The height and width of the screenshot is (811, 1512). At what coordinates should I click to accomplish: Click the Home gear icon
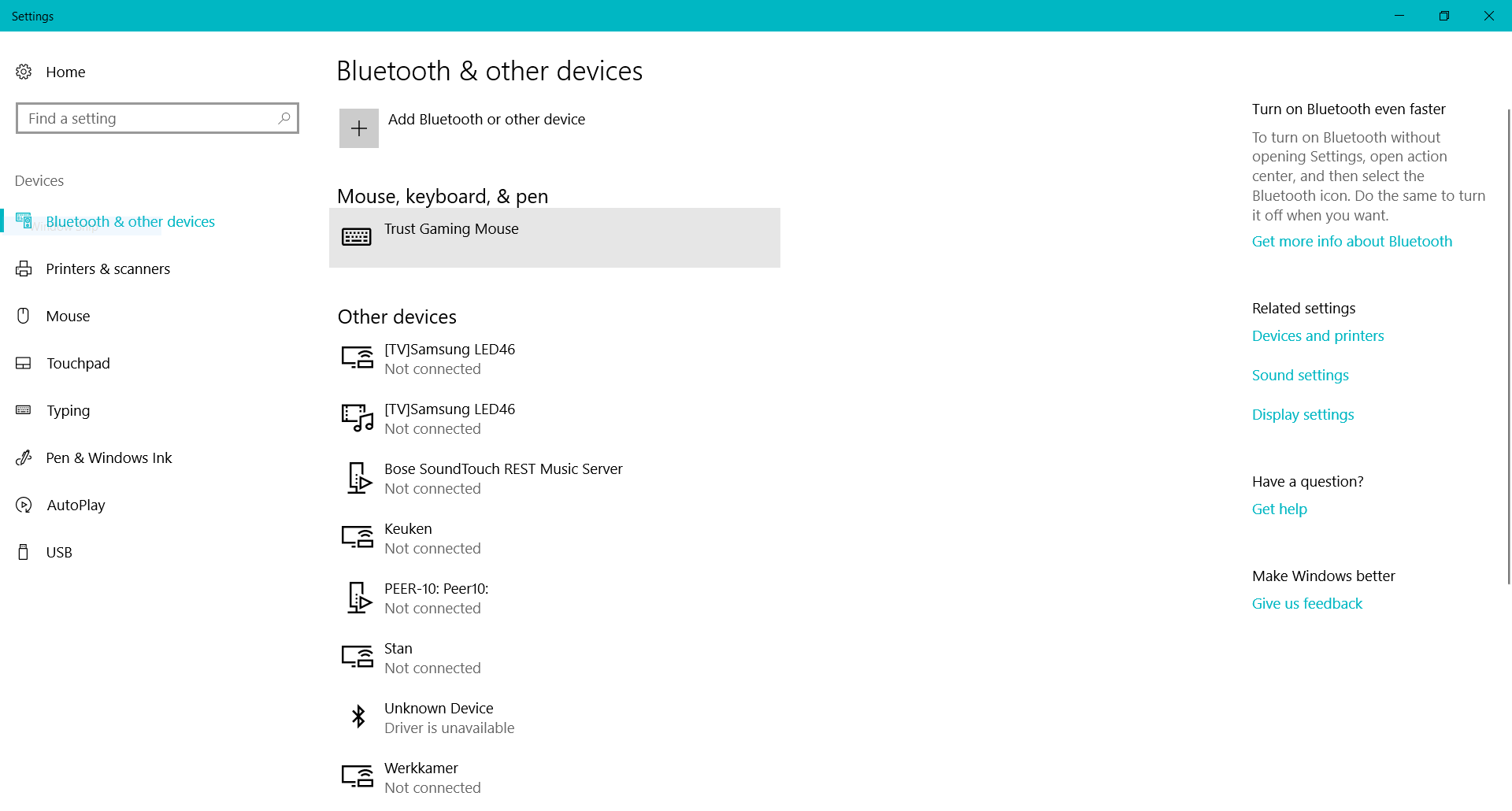click(x=24, y=72)
